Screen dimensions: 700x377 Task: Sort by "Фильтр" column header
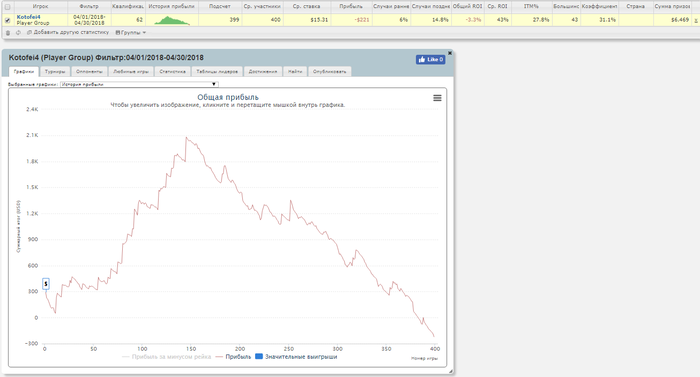(x=89, y=7)
